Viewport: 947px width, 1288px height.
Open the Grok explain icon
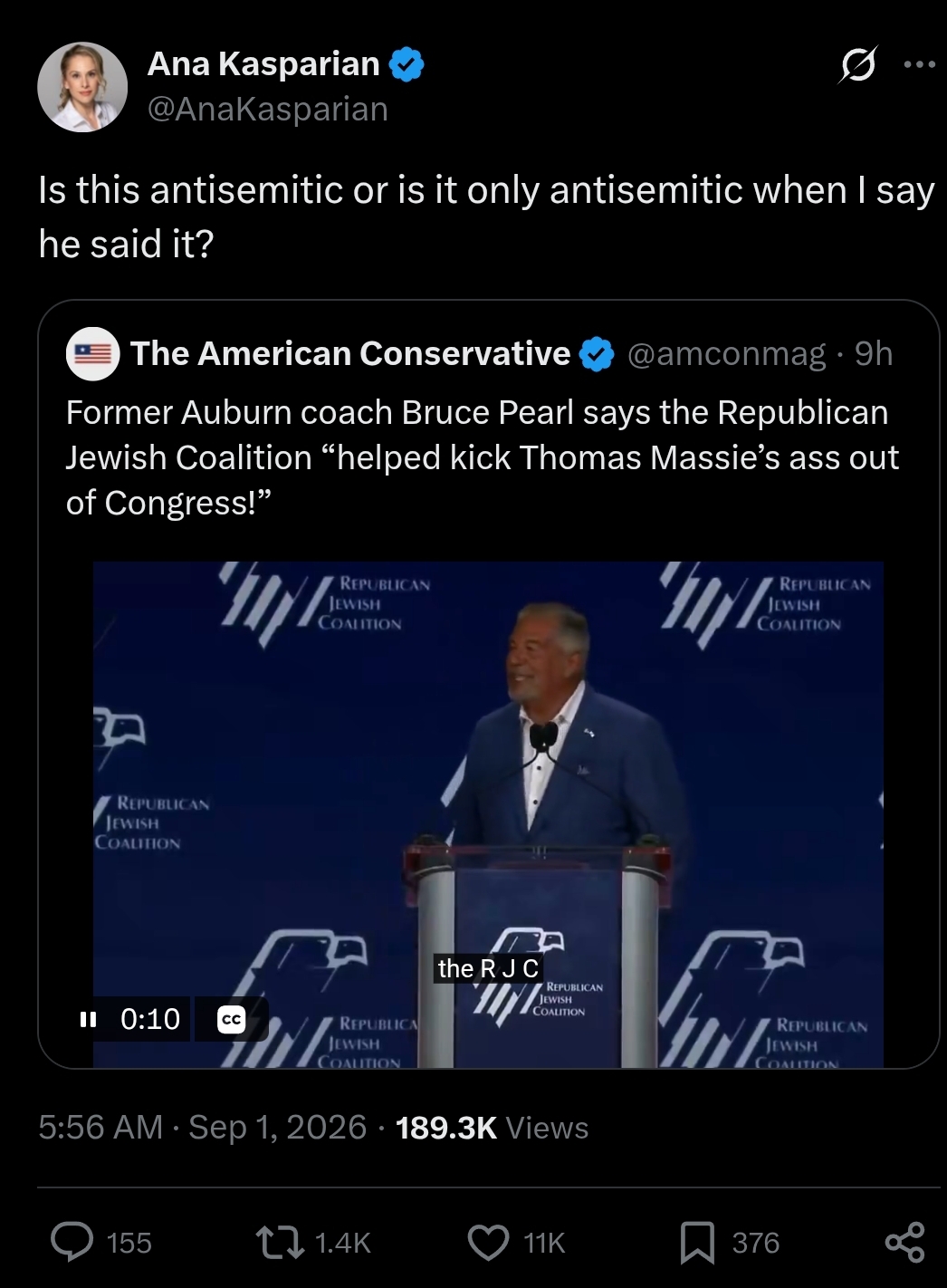click(x=857, y=65)
